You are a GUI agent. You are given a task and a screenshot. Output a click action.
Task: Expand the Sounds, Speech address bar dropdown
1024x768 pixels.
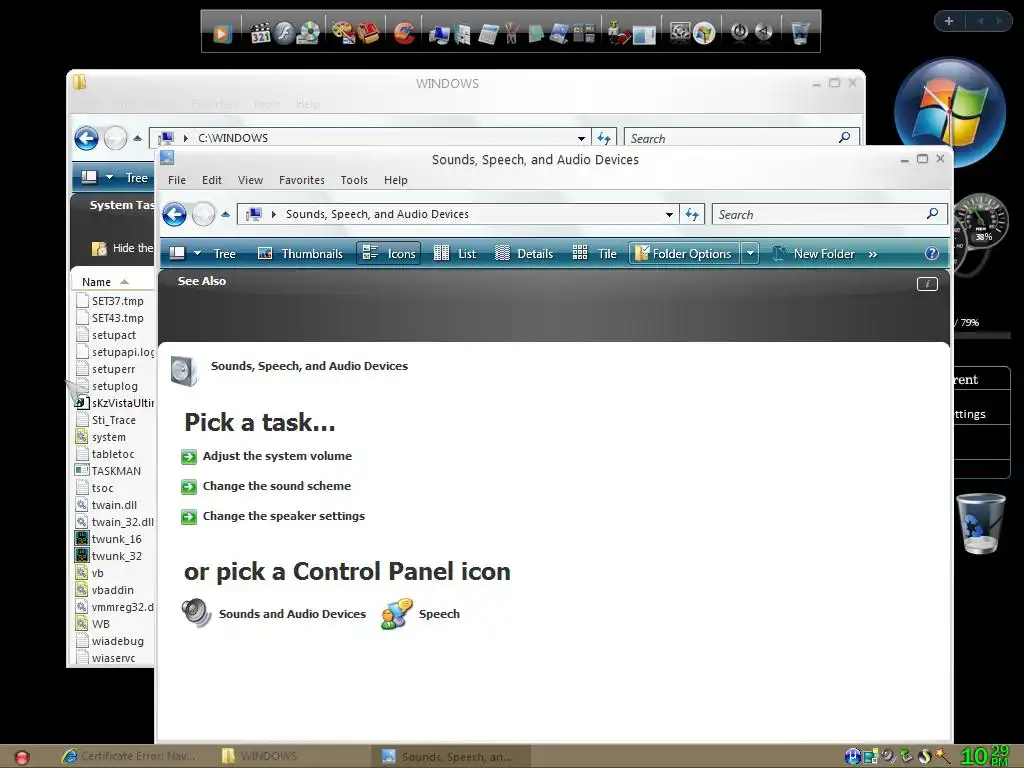point(669,214)
